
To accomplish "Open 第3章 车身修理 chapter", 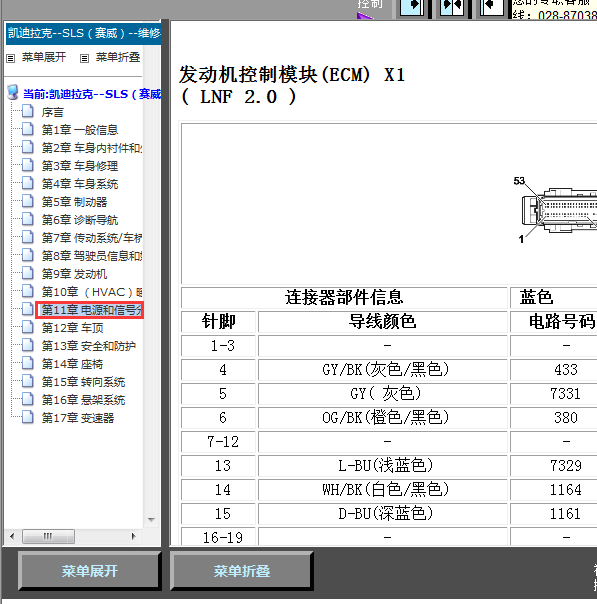I will tap(80, 166).
